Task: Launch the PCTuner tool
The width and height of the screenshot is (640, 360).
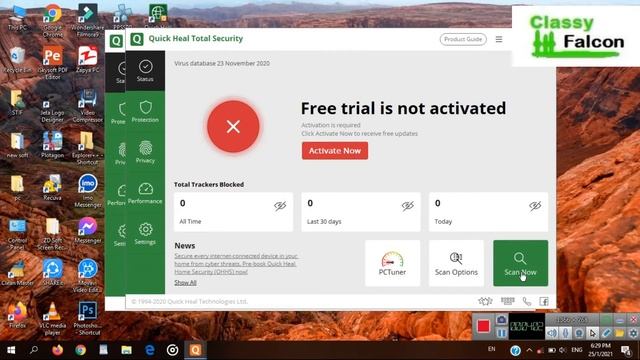Action: (392, 263)
